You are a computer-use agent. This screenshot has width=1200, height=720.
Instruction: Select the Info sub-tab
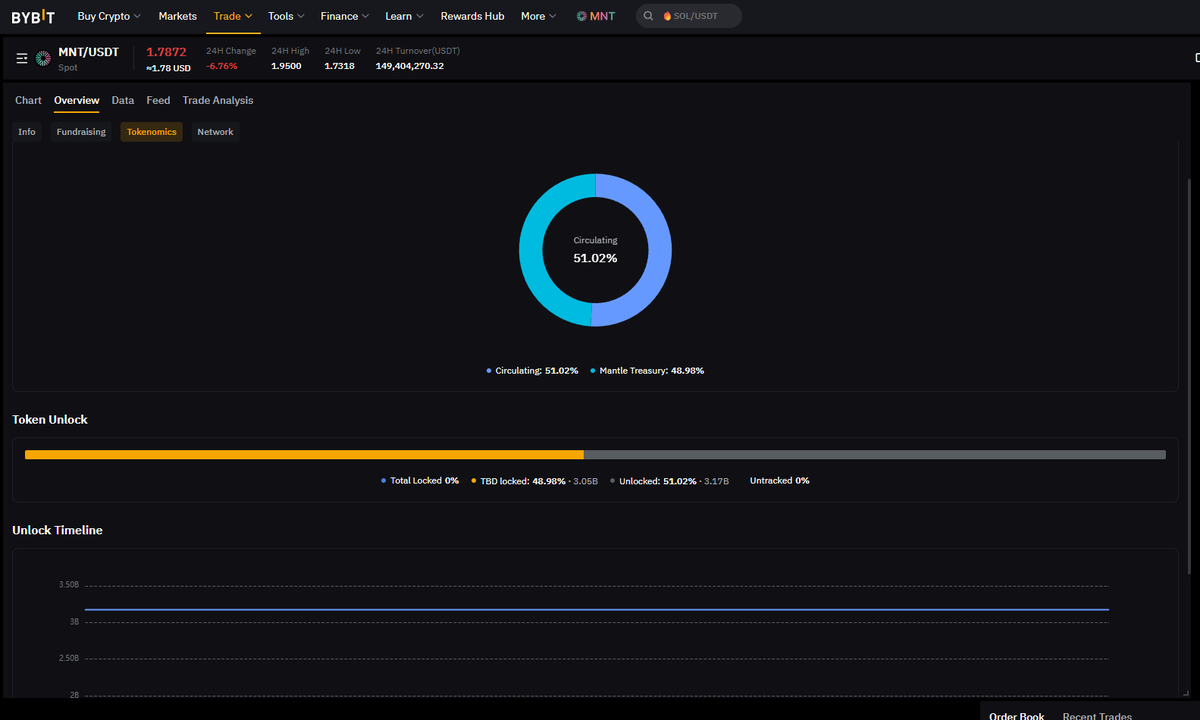pyautogui.click(x=27, y=132)
